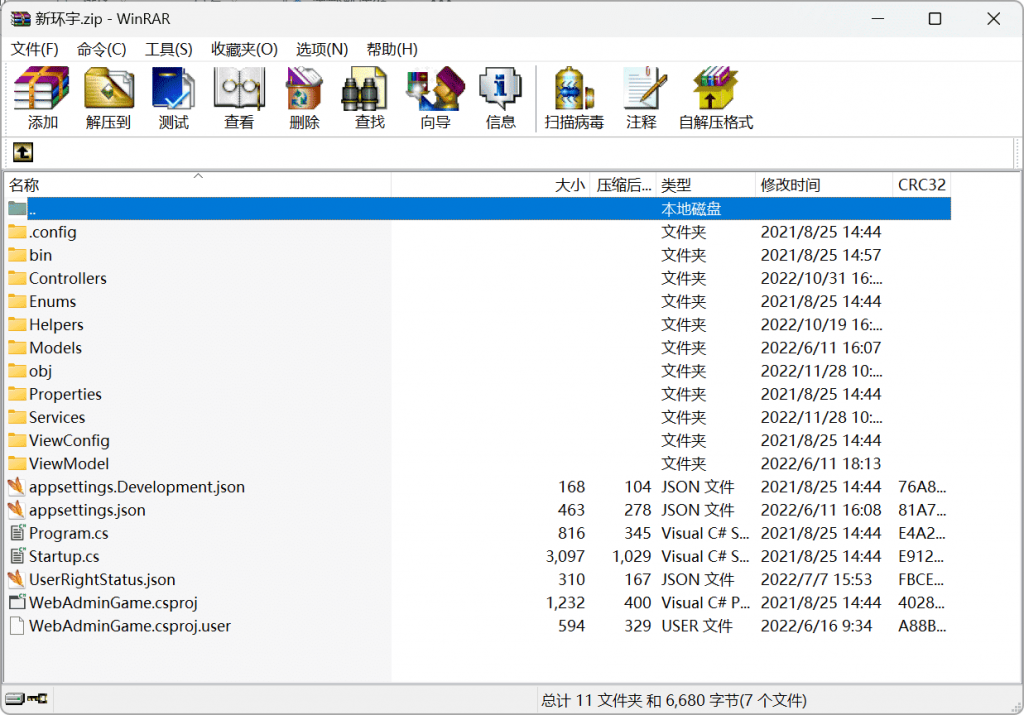The image size is (1024, 715).
Task: Open the Tools (工具) menu
Action: point(168,49)
